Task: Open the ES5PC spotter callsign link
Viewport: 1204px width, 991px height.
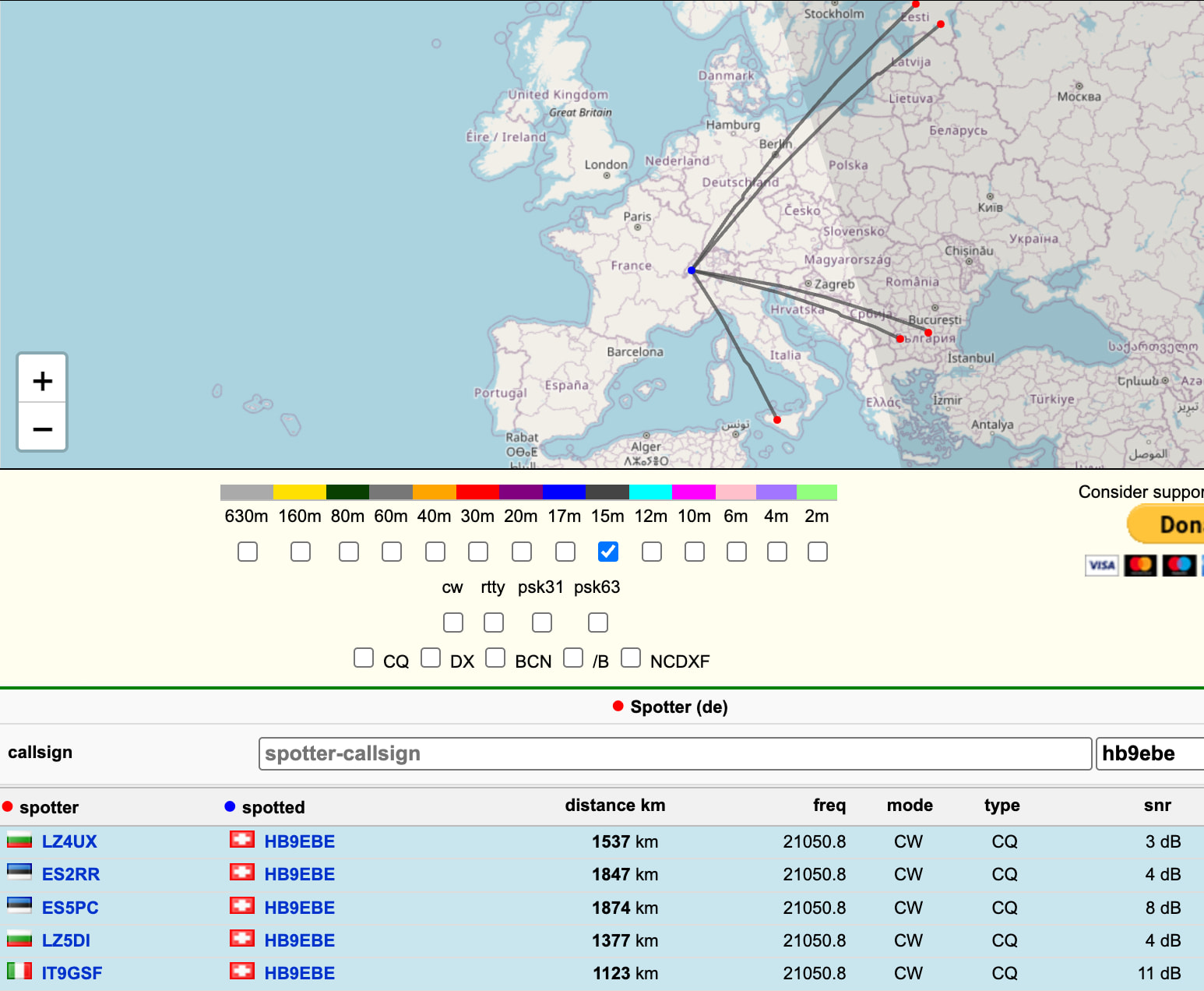Action: [70, 908]
